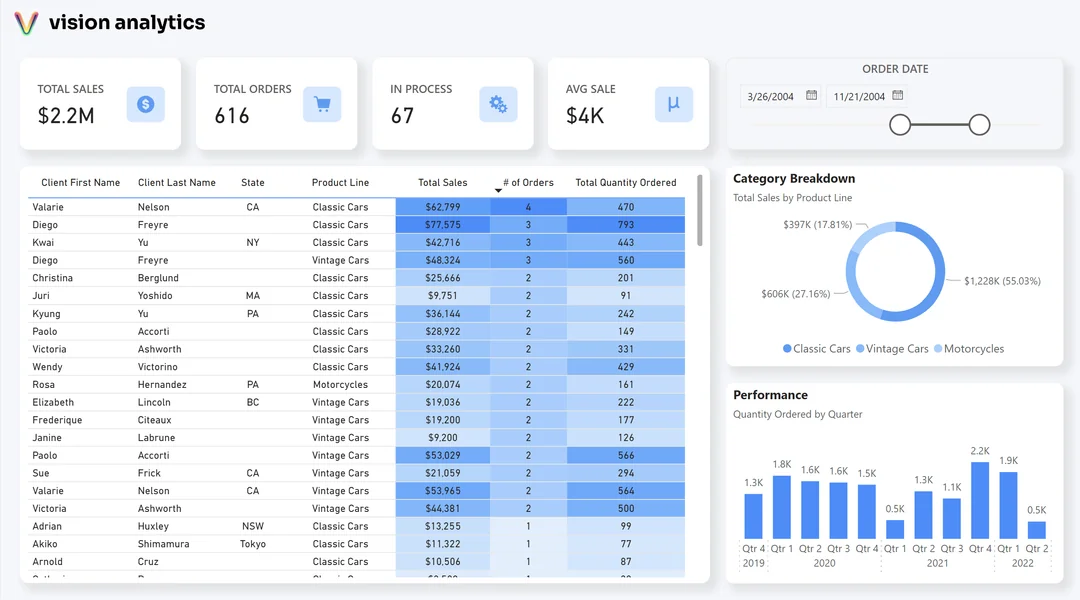Click the right handle of the Order Date slider
Screen dimensions: 1080x600
[x=981, y=126]
